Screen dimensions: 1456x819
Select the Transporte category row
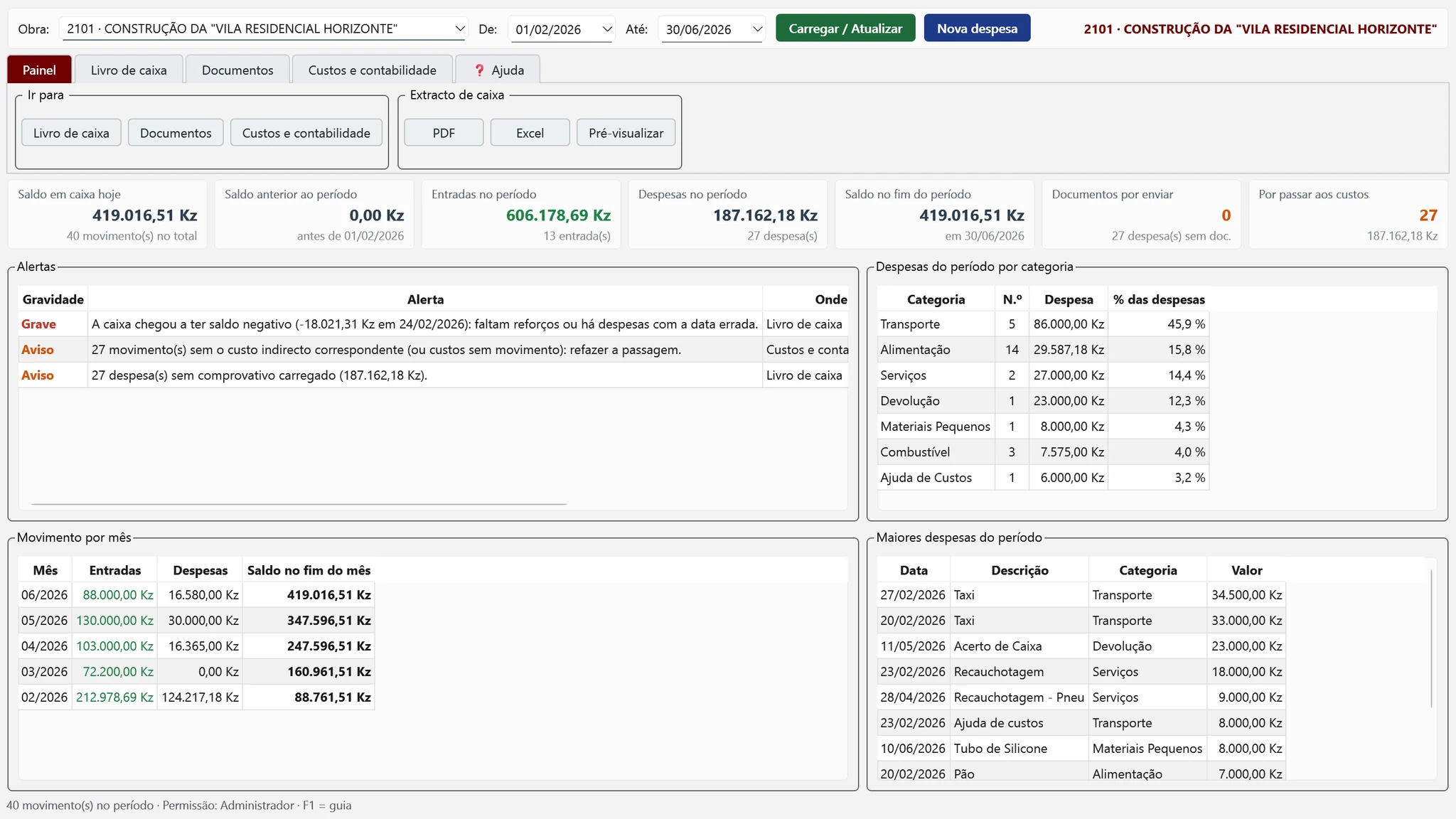pos(1043,324)
